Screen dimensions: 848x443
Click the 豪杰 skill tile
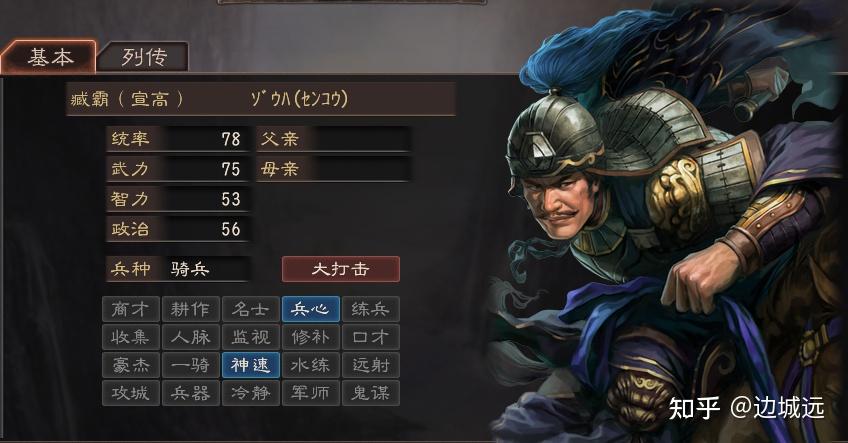click(x=131, y=365)
